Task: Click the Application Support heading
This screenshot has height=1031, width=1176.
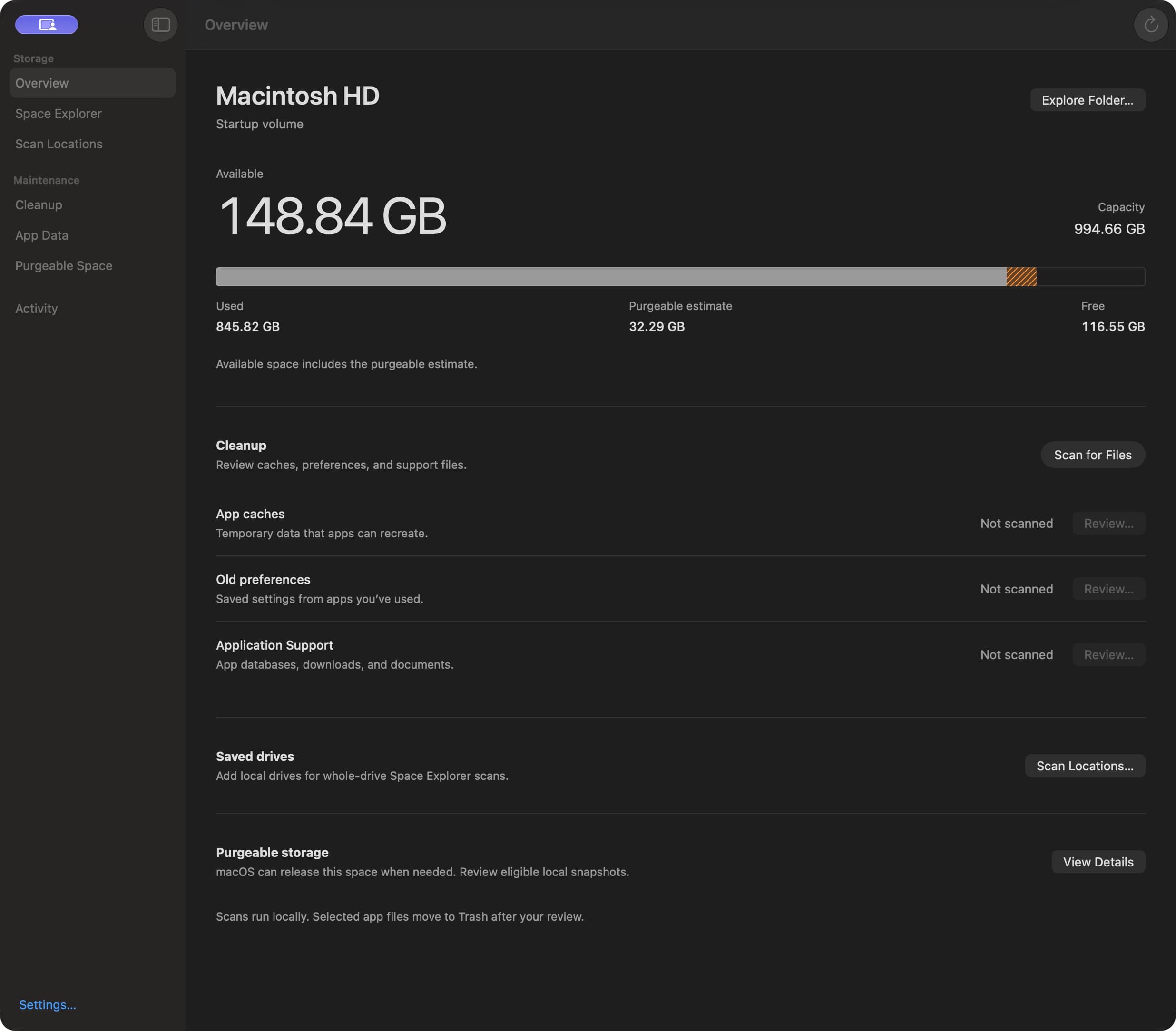Action: (x=274, y=645)
